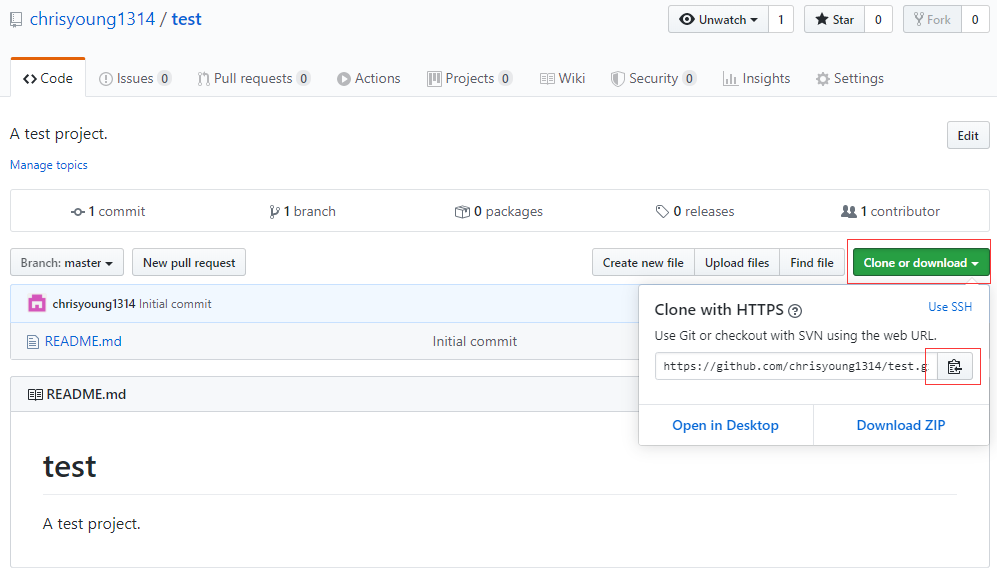View the Projects tab

point(469,78)
